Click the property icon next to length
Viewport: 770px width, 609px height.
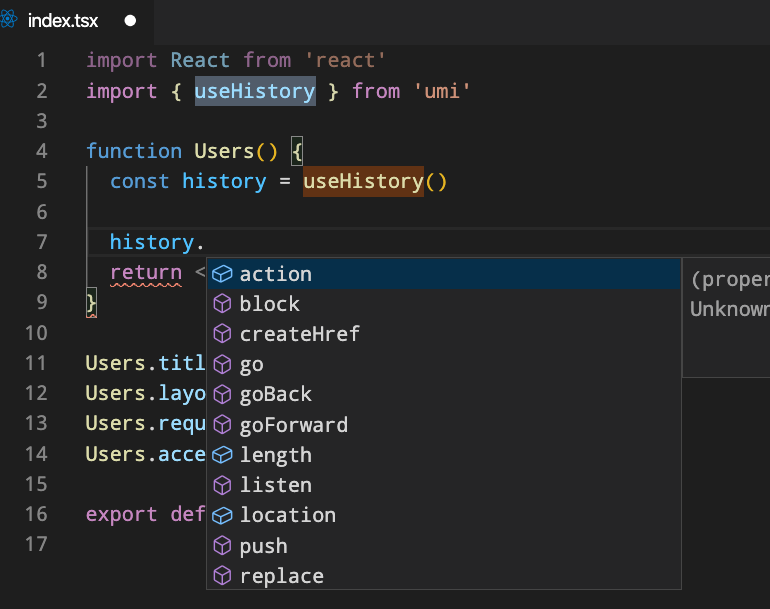(222, 455)
